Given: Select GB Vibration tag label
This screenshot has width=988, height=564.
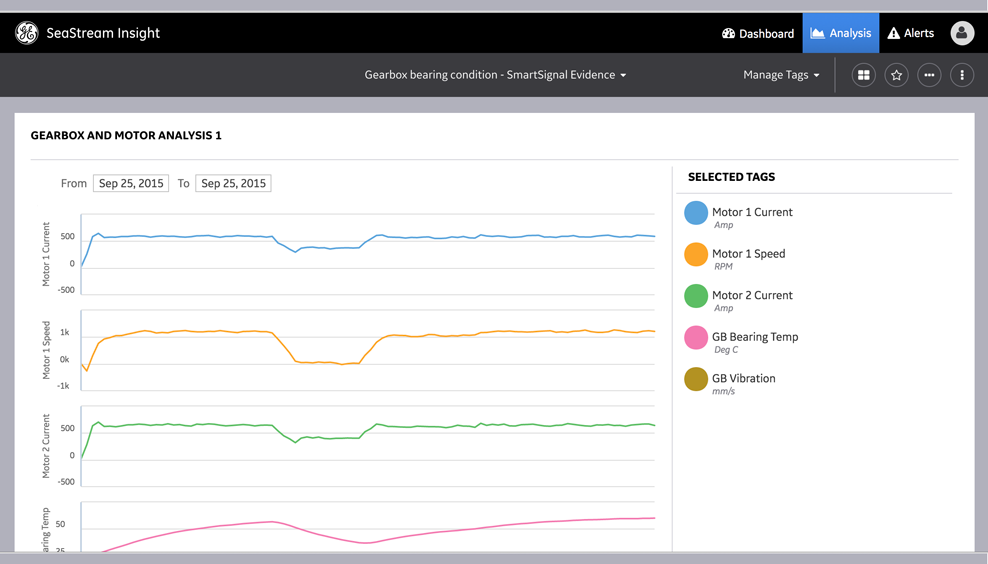Looking at the screenshot, I should click(744, 378).
